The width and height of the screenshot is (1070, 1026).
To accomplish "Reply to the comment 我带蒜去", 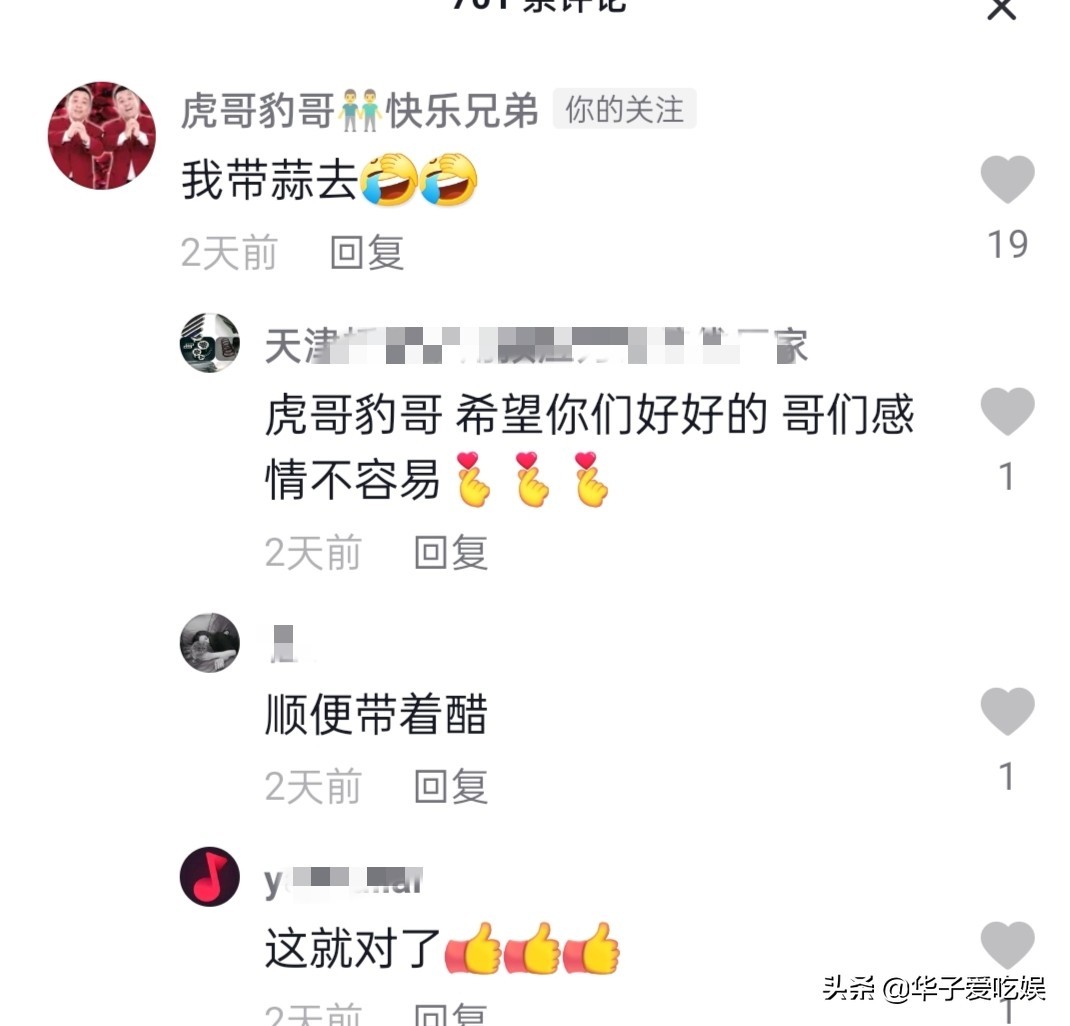I will tap(367, 252).
